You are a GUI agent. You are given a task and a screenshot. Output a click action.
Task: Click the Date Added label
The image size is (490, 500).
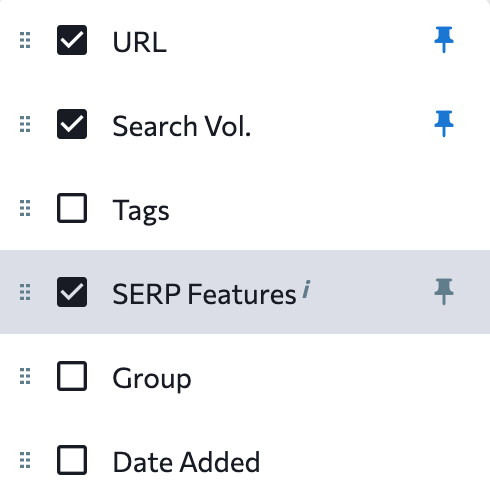tap(186, 462)
